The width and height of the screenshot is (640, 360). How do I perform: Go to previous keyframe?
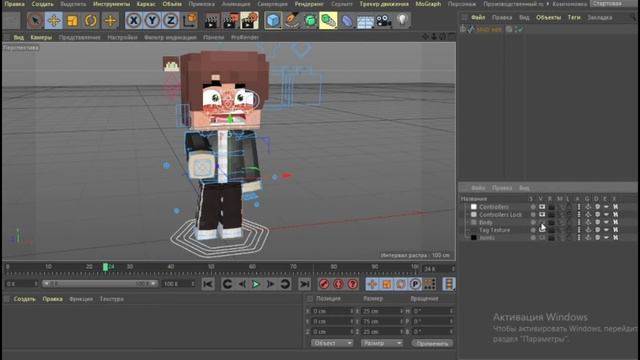(x=227, y=284)
